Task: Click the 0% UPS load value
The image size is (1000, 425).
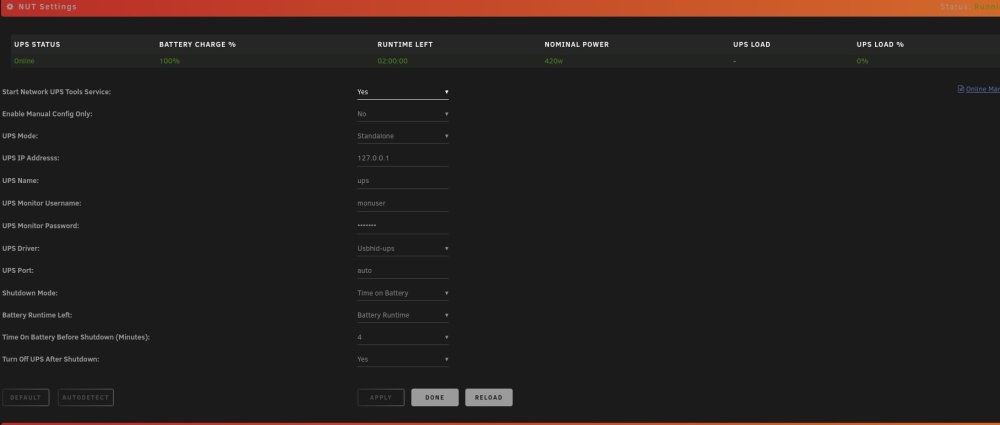Action: pyautogui.click(x=862, y=61)
